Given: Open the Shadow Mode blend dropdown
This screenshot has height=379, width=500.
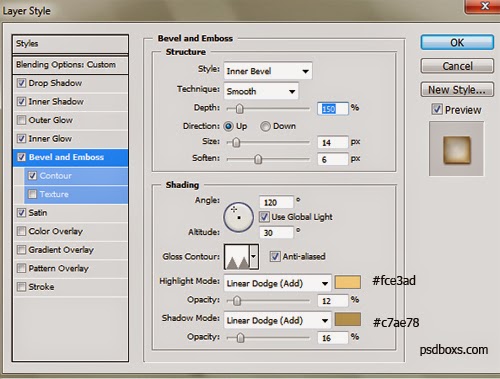Looking at the screenshot, I should coord(278,320).
